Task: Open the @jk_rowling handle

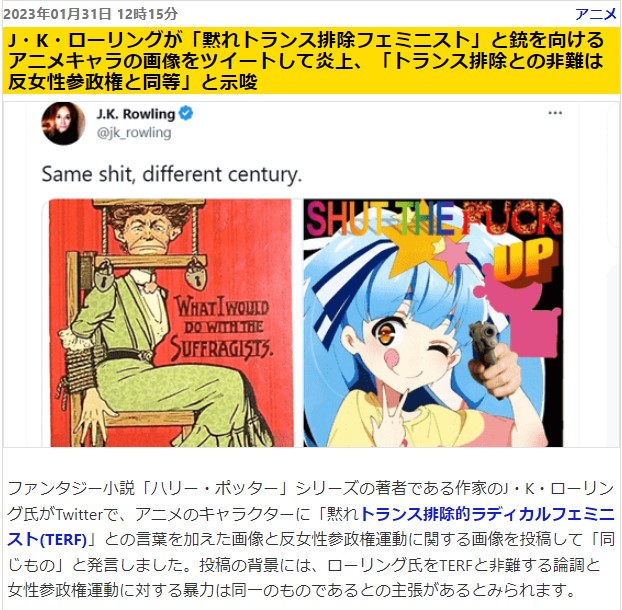Action: pos(134,132)
